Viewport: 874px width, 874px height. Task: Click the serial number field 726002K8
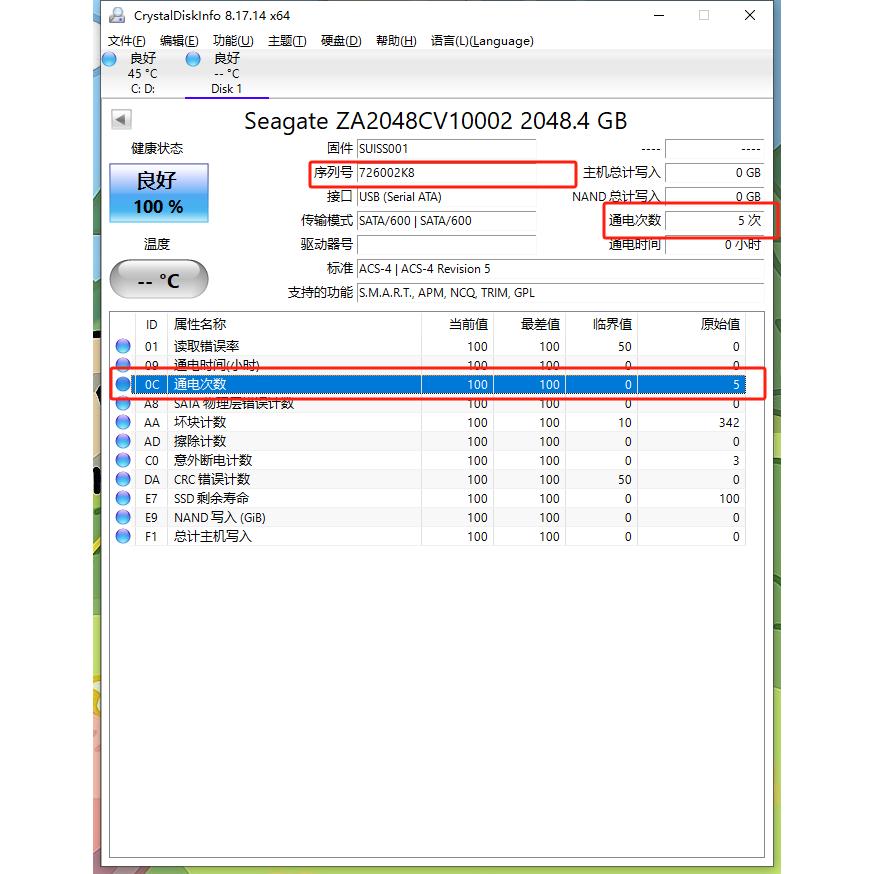(446, 173)
